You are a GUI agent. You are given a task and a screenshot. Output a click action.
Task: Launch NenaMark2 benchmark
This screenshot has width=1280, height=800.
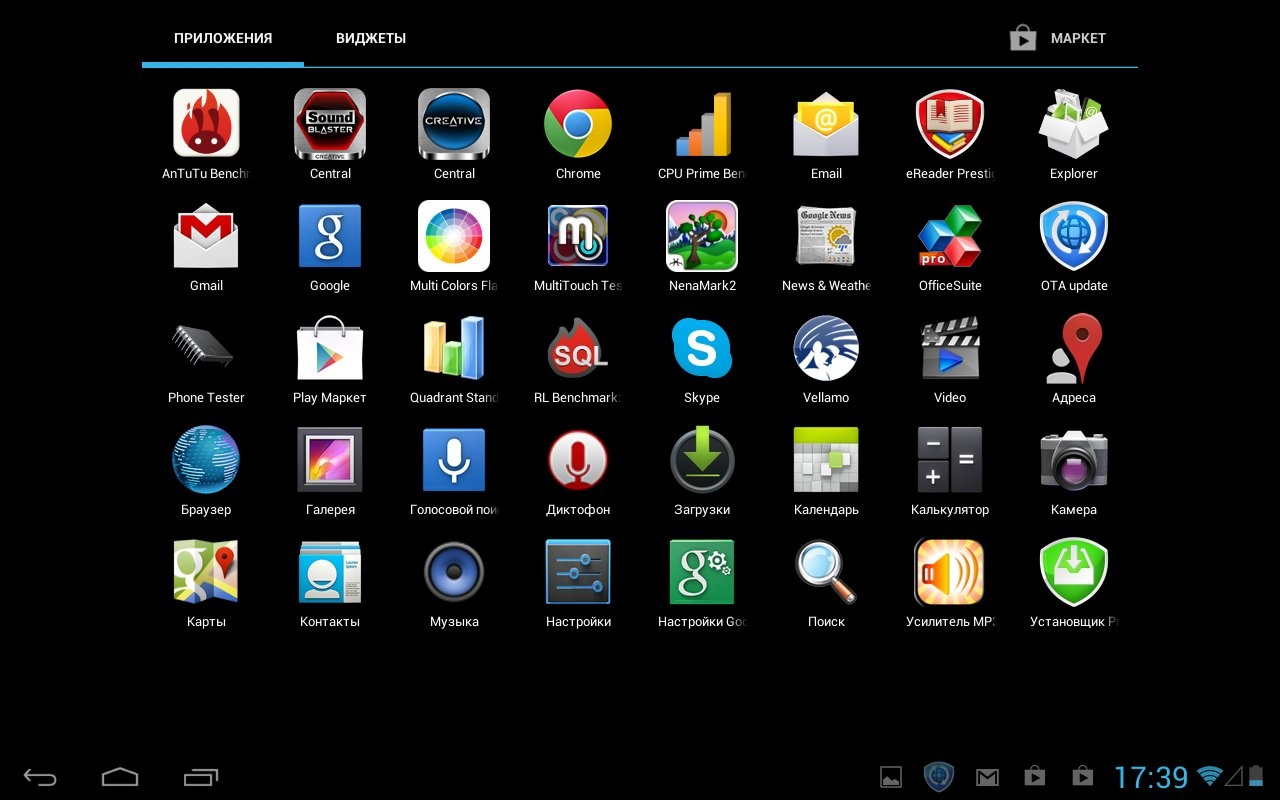pyautogui.click(x=702, y=236)
